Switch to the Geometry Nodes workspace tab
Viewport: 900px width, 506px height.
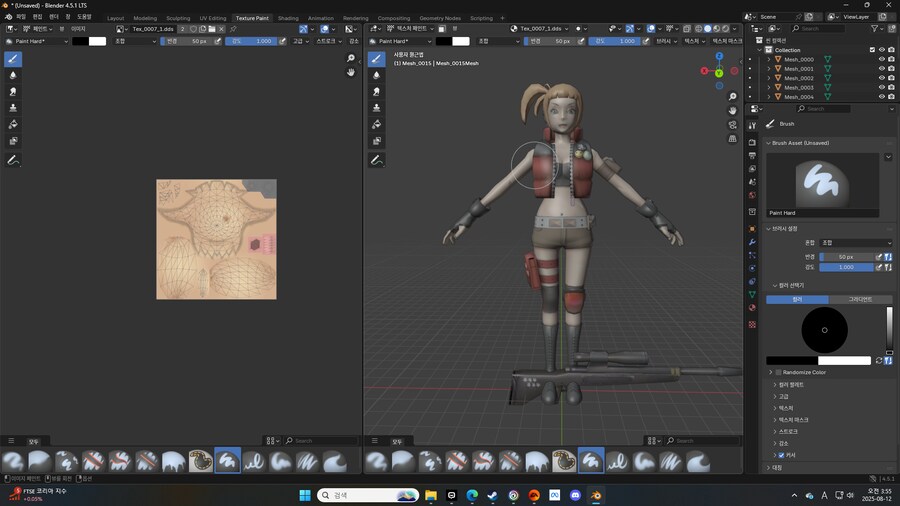pyautogui.click(x=440, y=18)
